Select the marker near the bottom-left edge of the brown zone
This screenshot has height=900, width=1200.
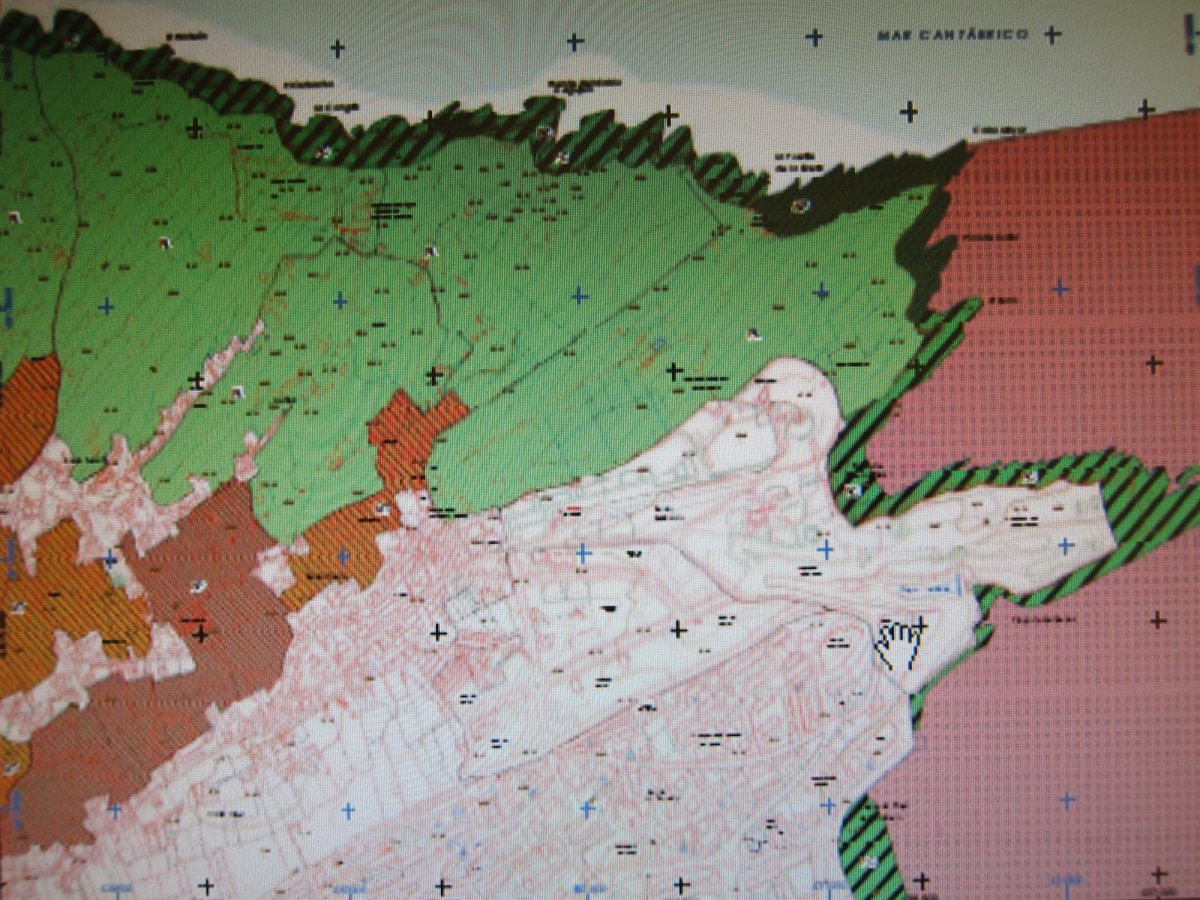coord(12,767)
